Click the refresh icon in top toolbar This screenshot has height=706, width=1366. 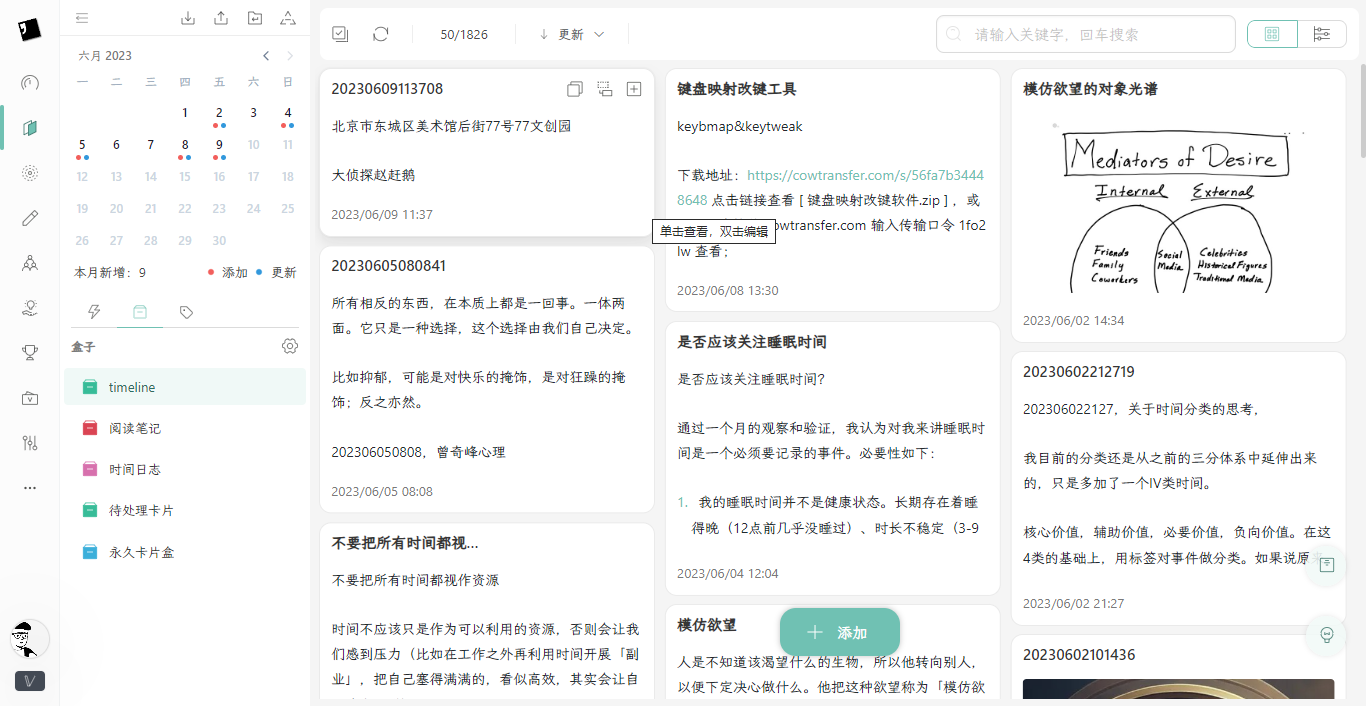(x=380, y=34)
